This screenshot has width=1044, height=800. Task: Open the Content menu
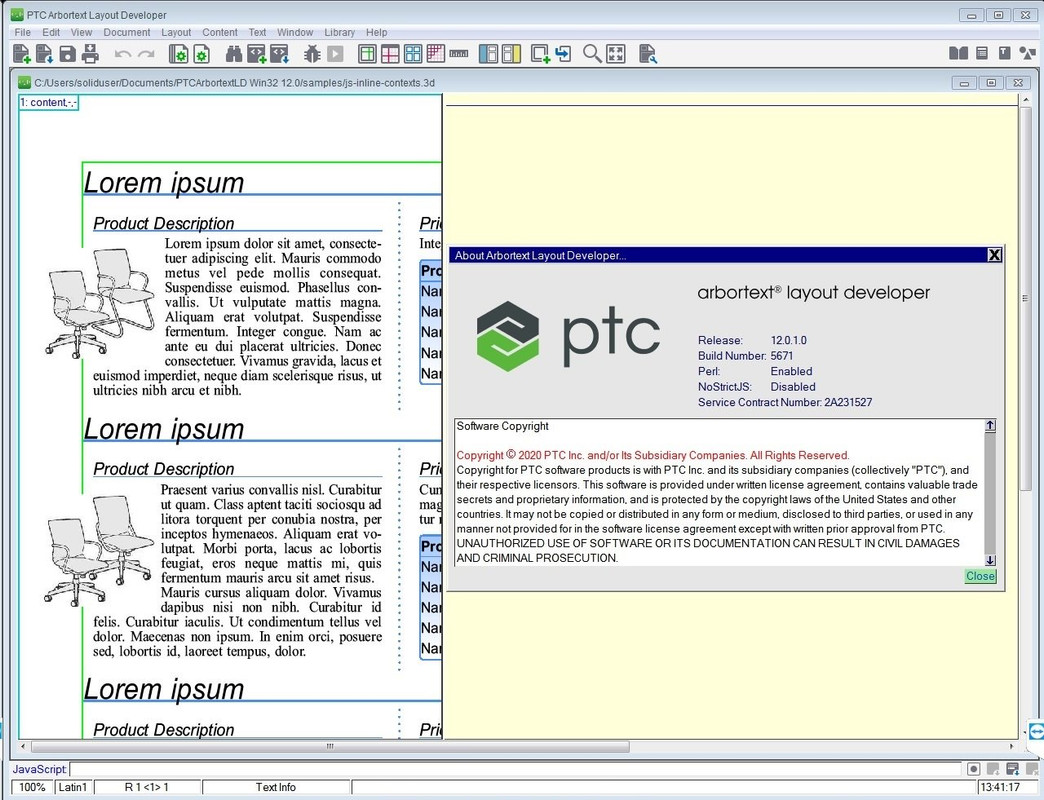220,32
